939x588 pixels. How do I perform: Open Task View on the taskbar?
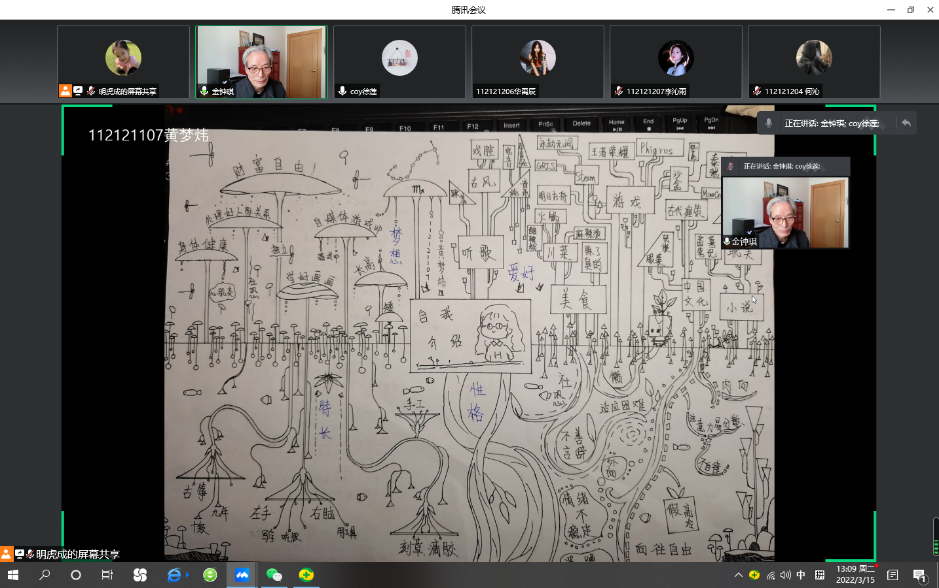coord(108,575)
